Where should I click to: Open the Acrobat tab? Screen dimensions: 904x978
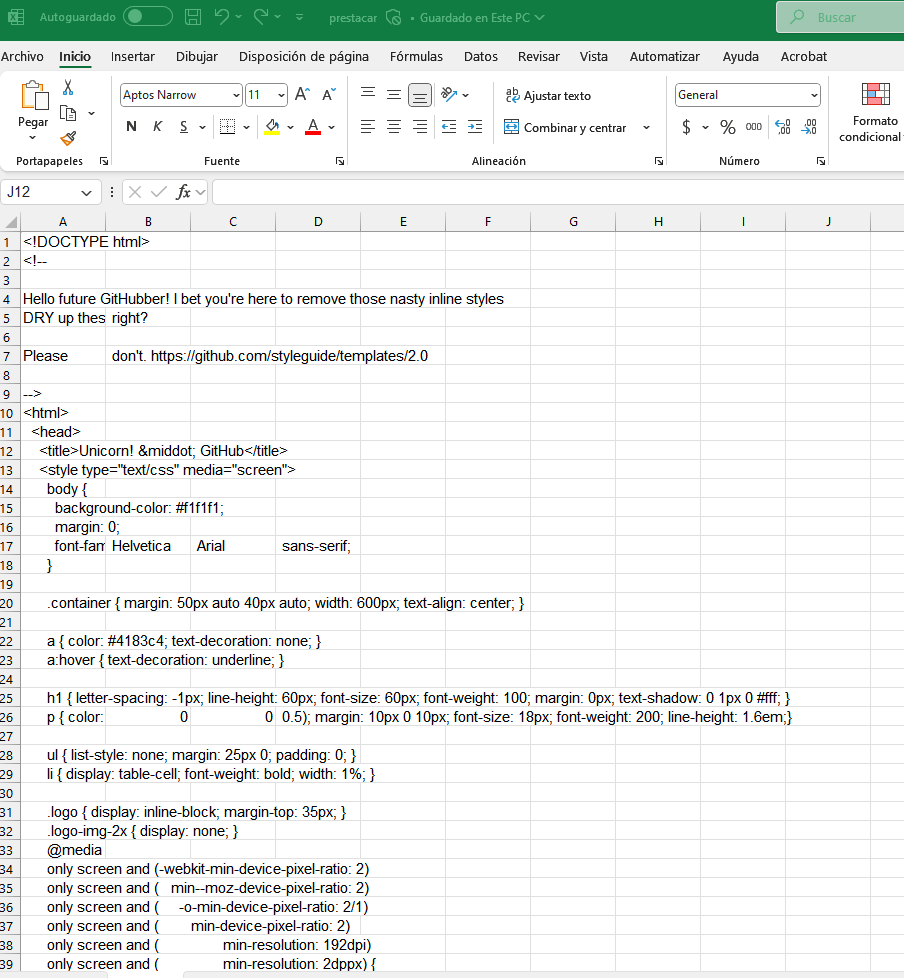click(804, 57)
